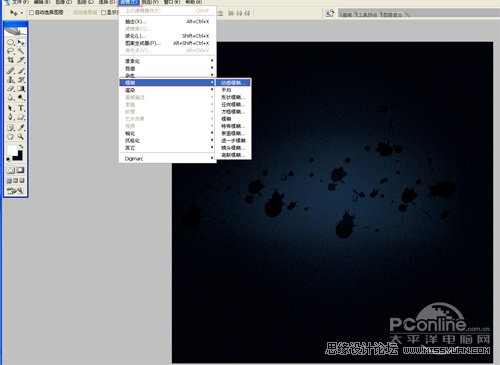Select the Brush tool
Screen dimensions: 500x365
point(21,71)
